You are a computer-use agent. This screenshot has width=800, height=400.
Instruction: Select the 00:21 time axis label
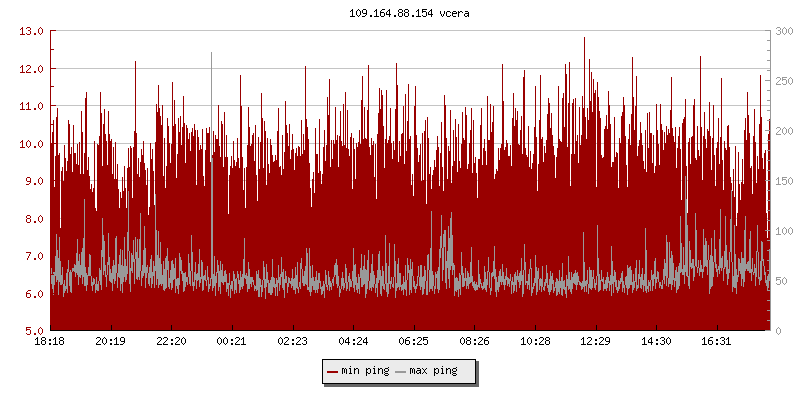pyautogui.click(x=232, y=342)
